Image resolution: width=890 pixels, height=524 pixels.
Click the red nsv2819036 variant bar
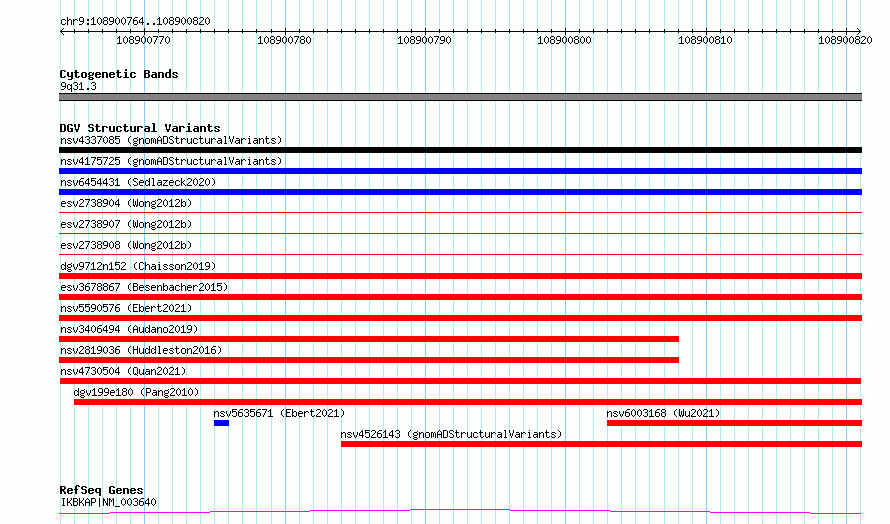point(369,360)
